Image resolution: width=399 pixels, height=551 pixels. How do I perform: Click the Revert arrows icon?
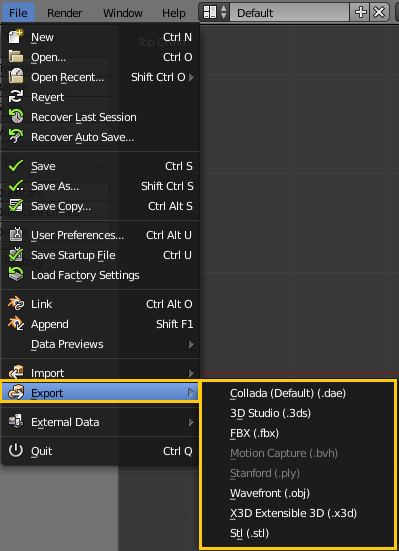pos(16,97)
